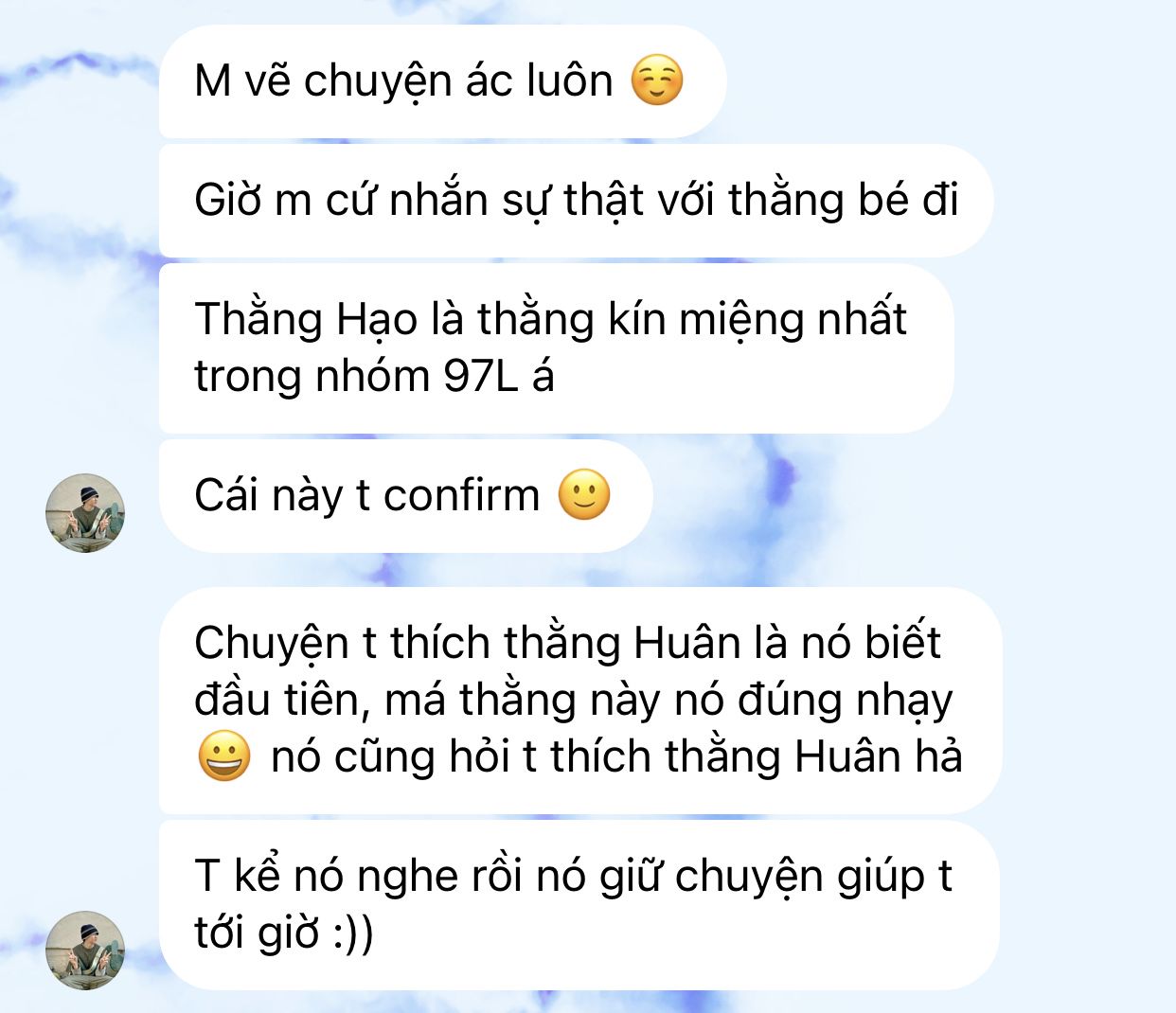This screenshot has height=1013, width=1176.
Task: Tap the grinning emoji before 'nó cũng hỏi'
Action: coord(224,756)
